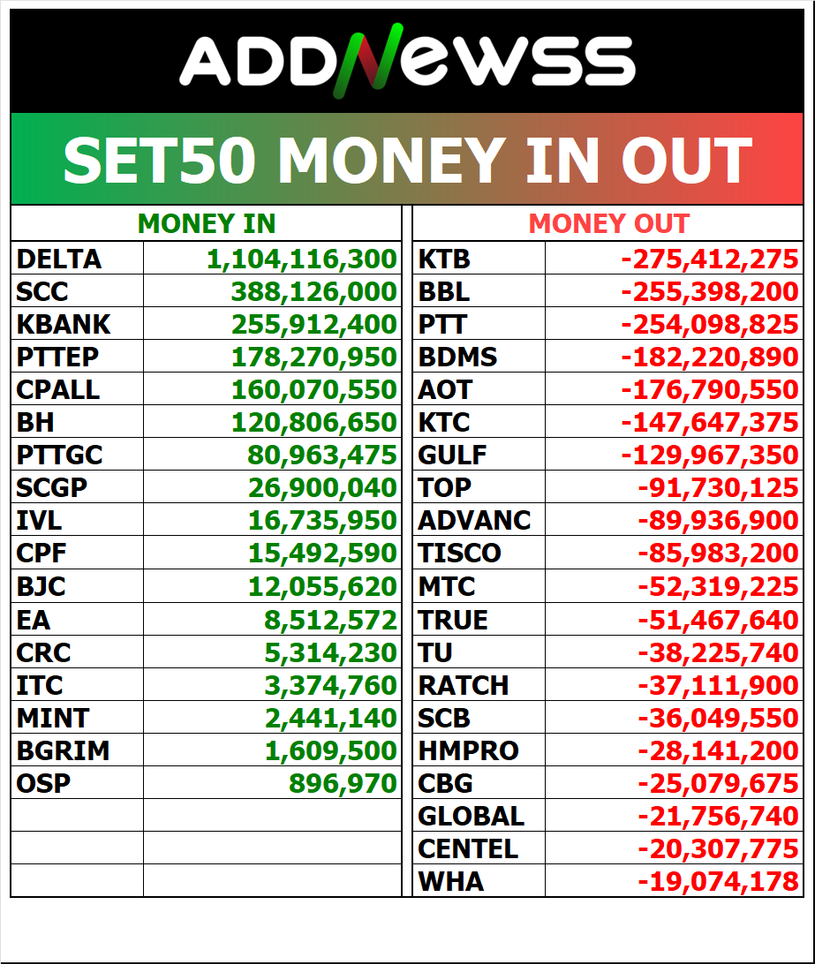The height and width of the screenshot is (964, 815).
Task: Select the TRUE ticker name
Action: coord(453,620)
